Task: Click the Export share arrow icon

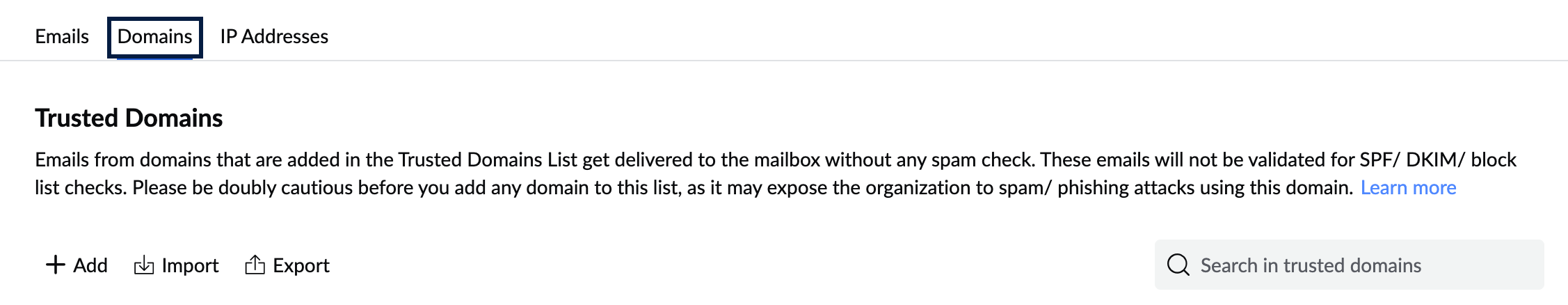Action: 255,265
